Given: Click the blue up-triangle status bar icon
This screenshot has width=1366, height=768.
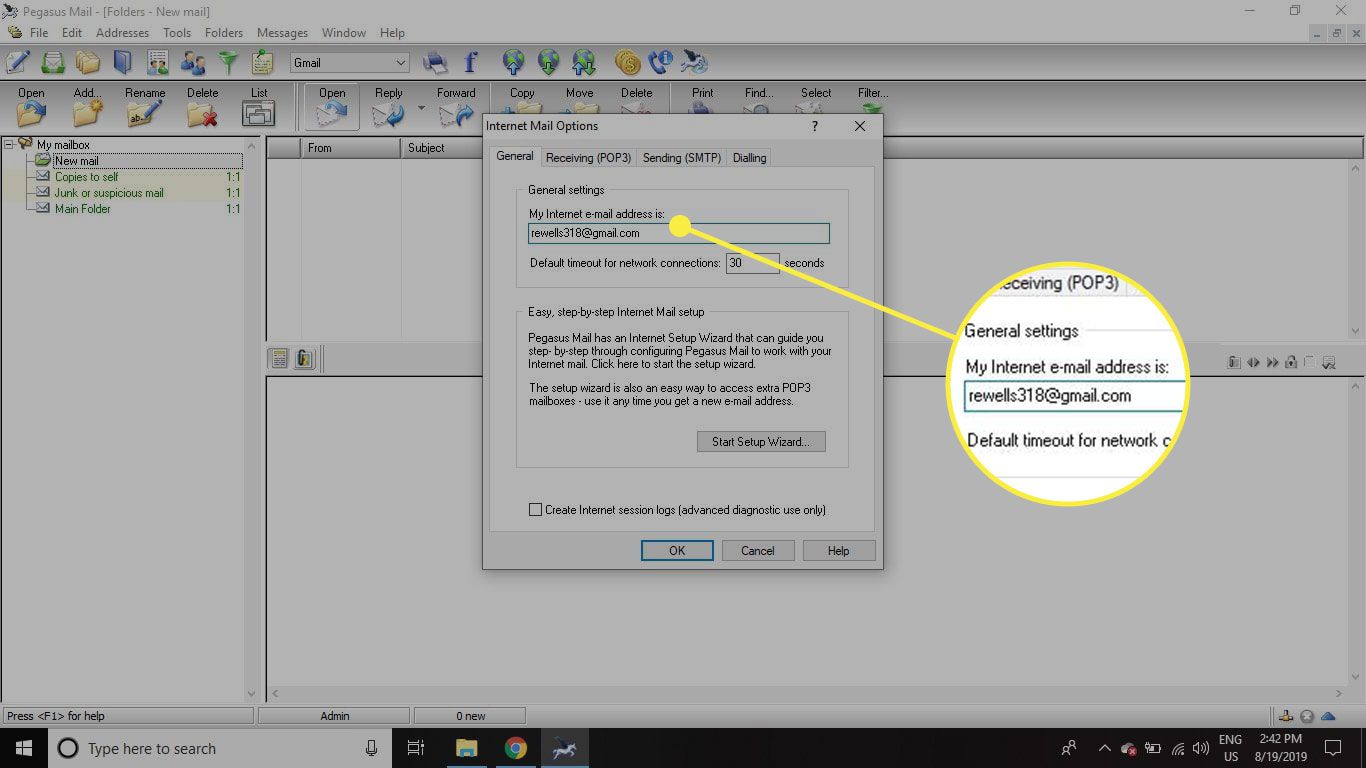Looking at the screenshot, I should [1329, 716].
